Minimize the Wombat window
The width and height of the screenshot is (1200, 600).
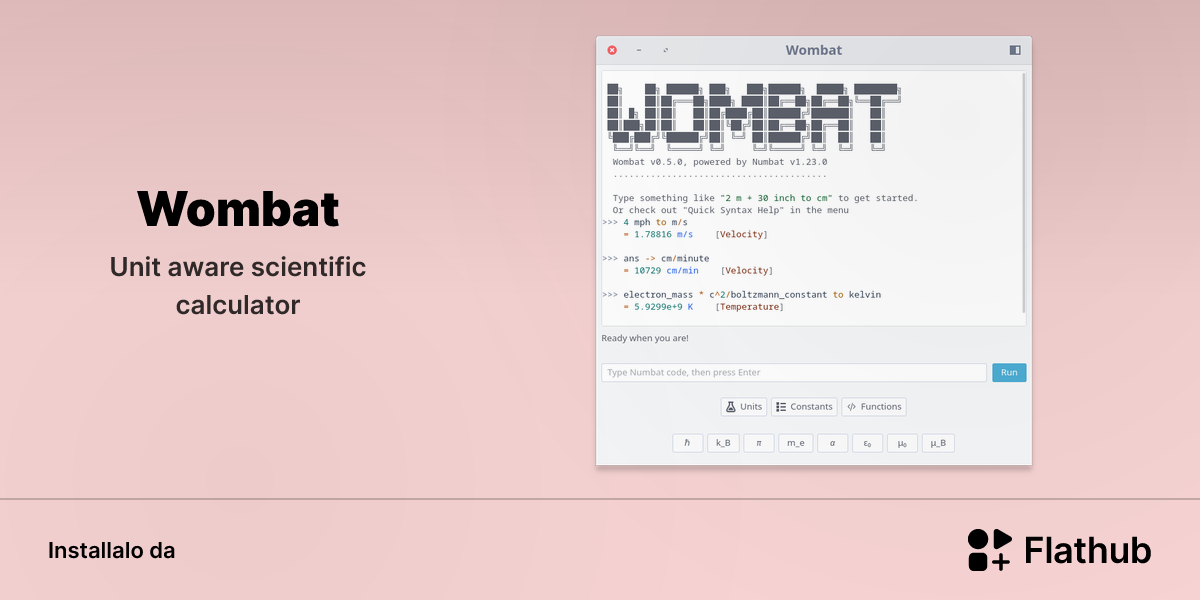639,50
